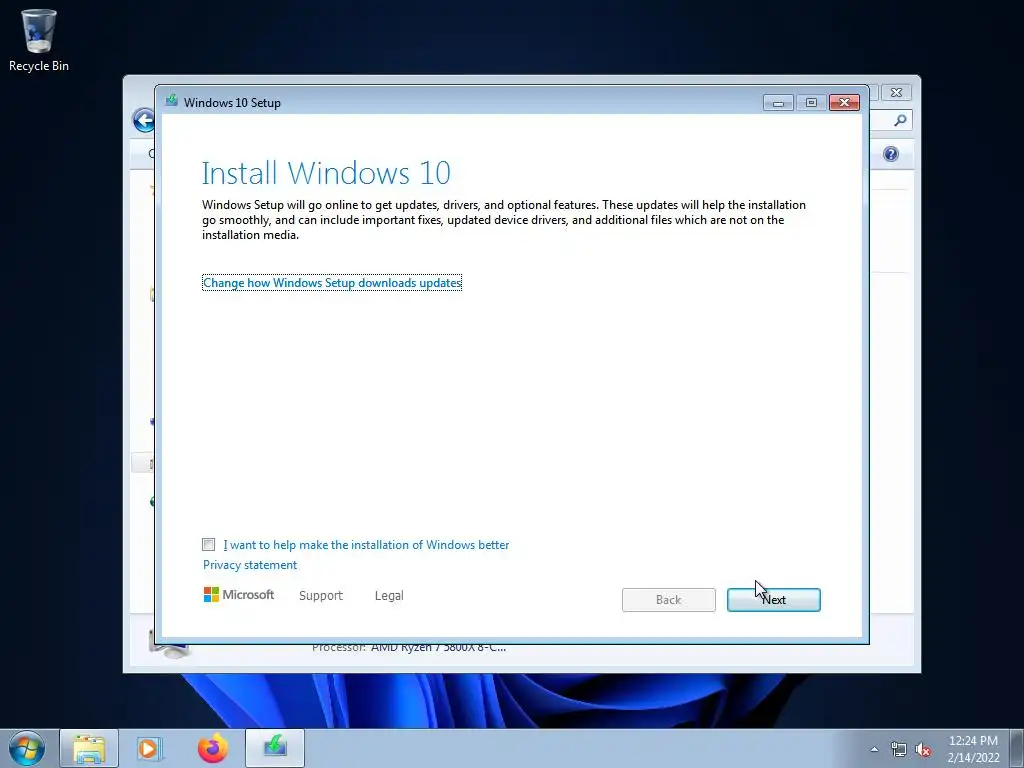Click the search magnifier in the background window
This screenshot has height=768, width=1024.
click(x=900, y=120)
